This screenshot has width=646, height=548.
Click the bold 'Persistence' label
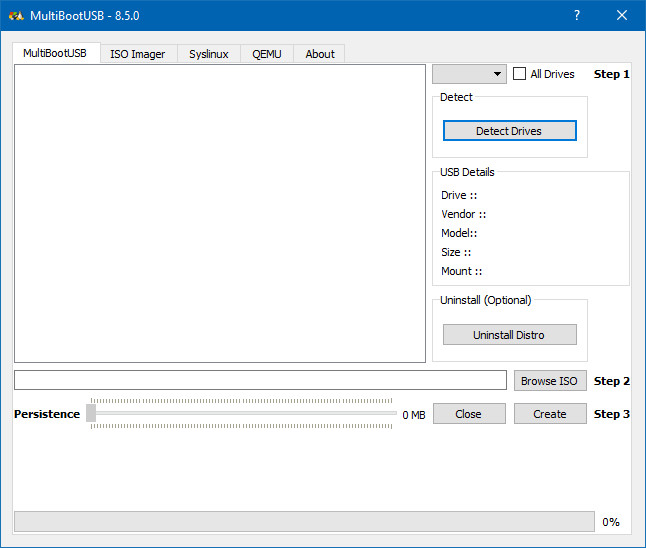click(x=47, y=414)
